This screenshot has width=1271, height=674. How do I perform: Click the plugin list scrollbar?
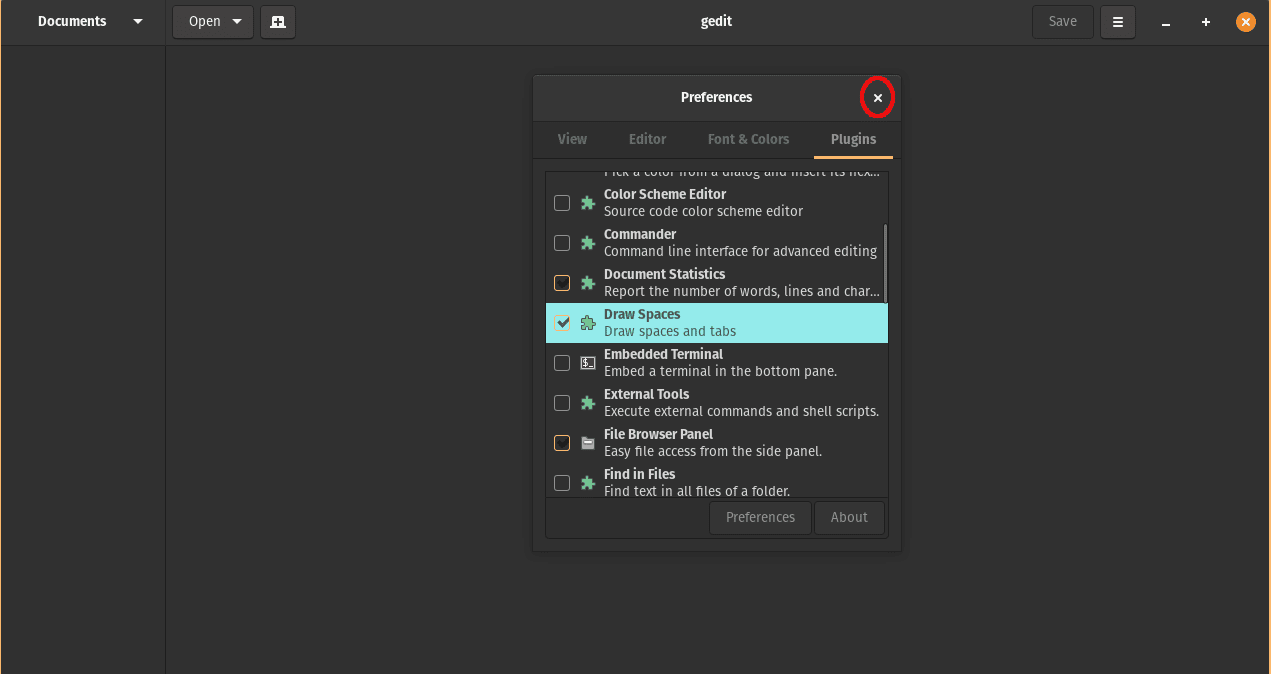(885, 262)
